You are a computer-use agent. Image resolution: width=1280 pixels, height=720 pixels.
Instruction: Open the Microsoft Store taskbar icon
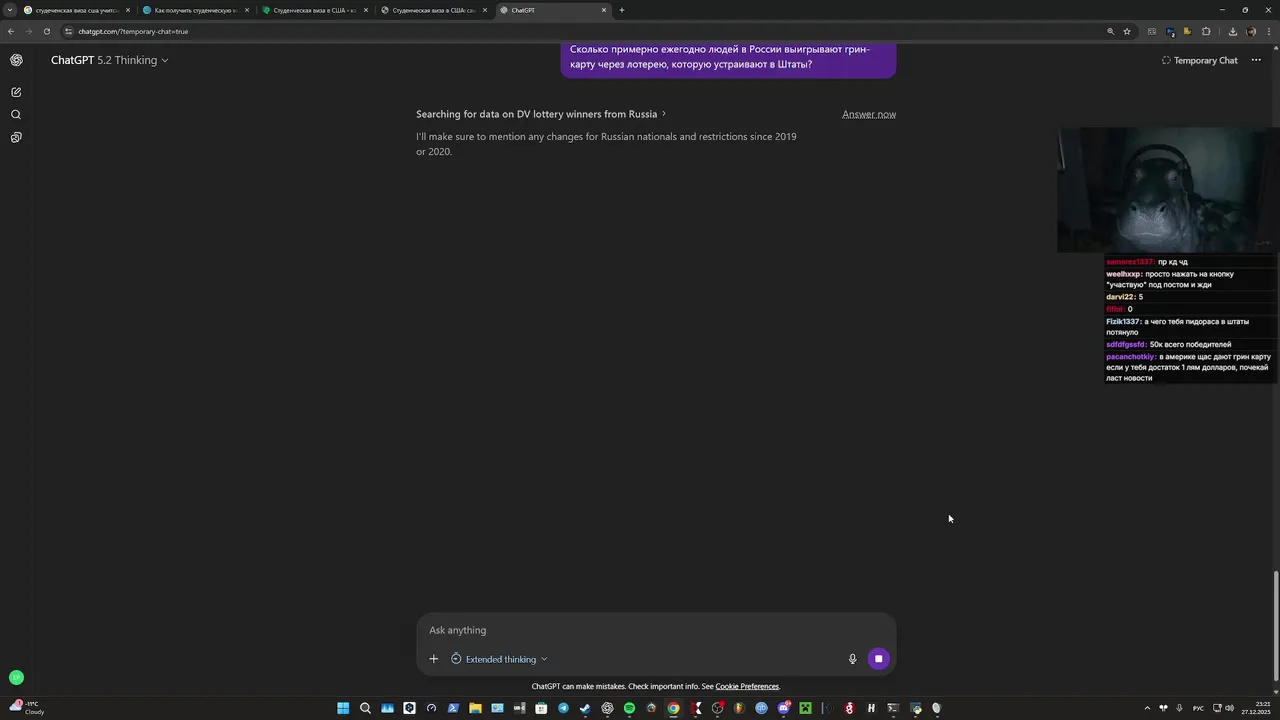(x=541, y=708)
